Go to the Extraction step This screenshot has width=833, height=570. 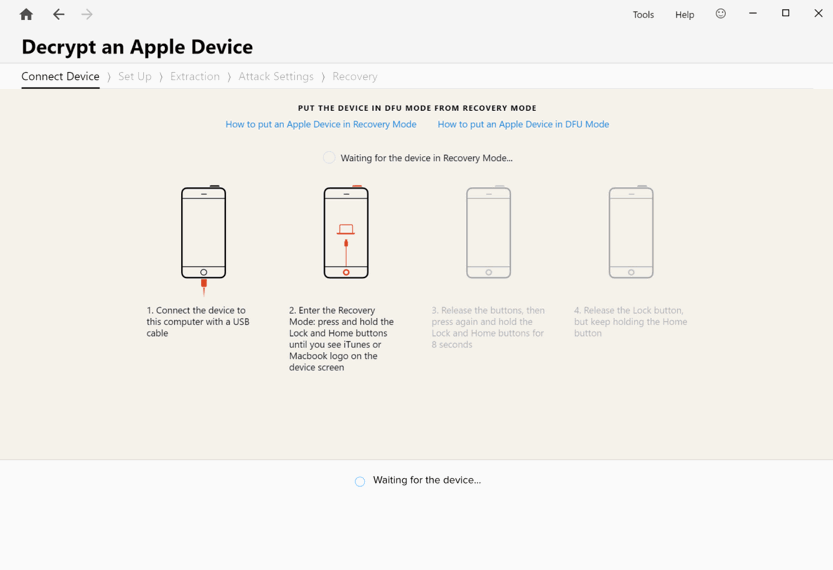tap(195, 76)
